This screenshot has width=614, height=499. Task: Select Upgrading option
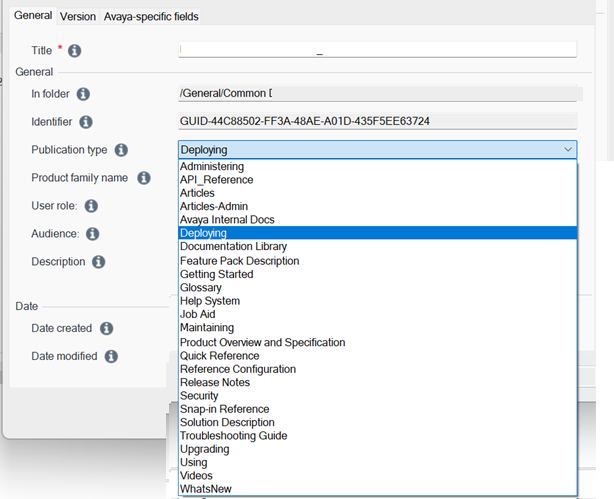click(377, 449)
